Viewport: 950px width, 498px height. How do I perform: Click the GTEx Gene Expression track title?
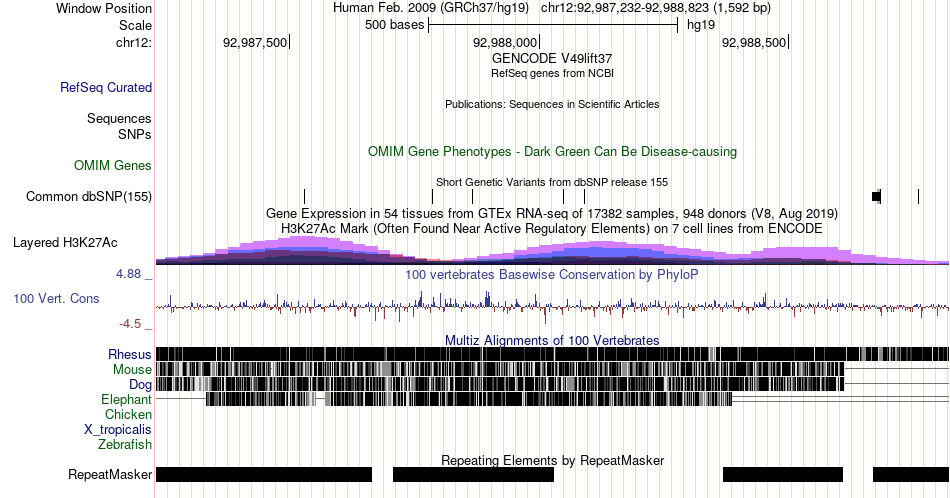552,213
